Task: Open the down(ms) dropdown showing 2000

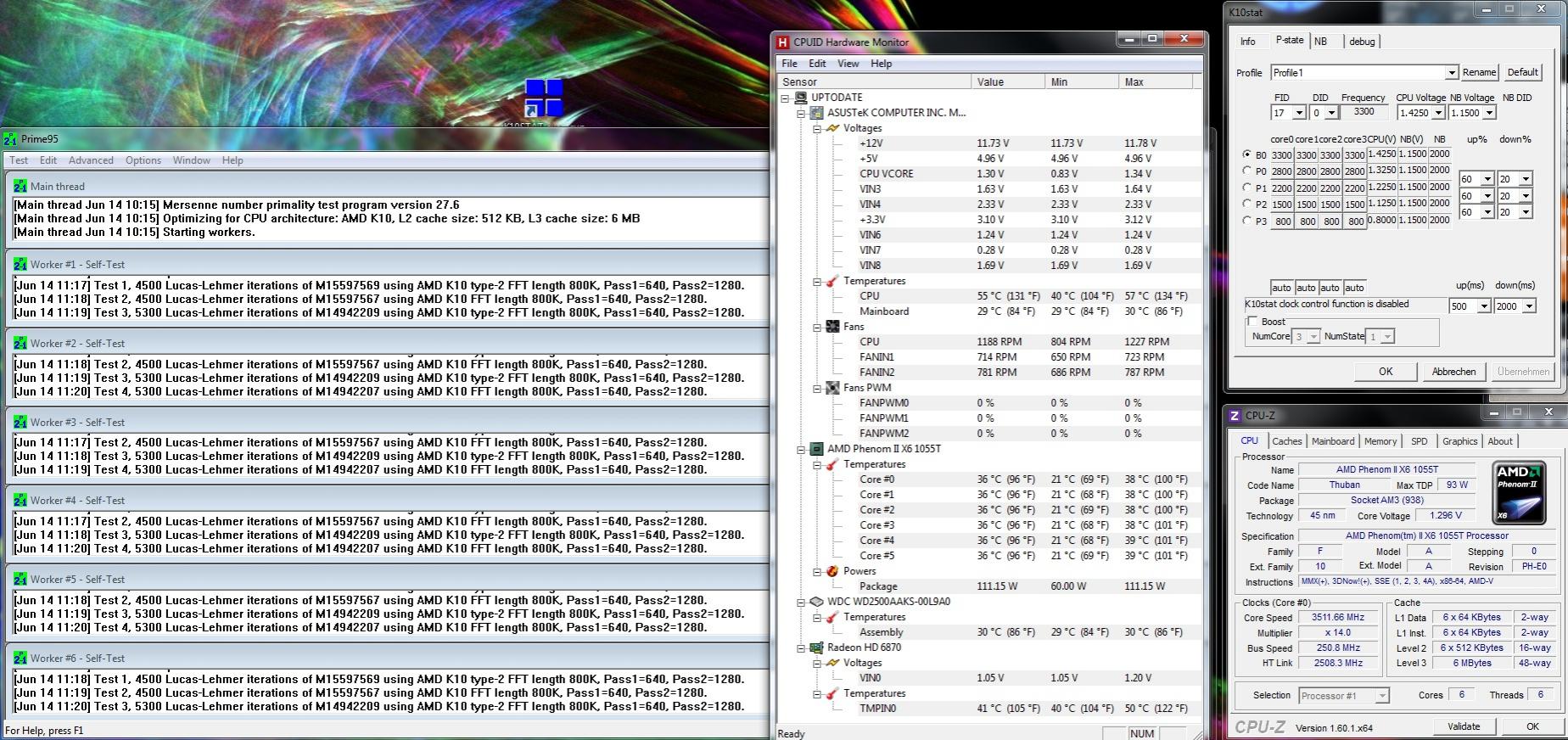Action: tap(1529, 306)
